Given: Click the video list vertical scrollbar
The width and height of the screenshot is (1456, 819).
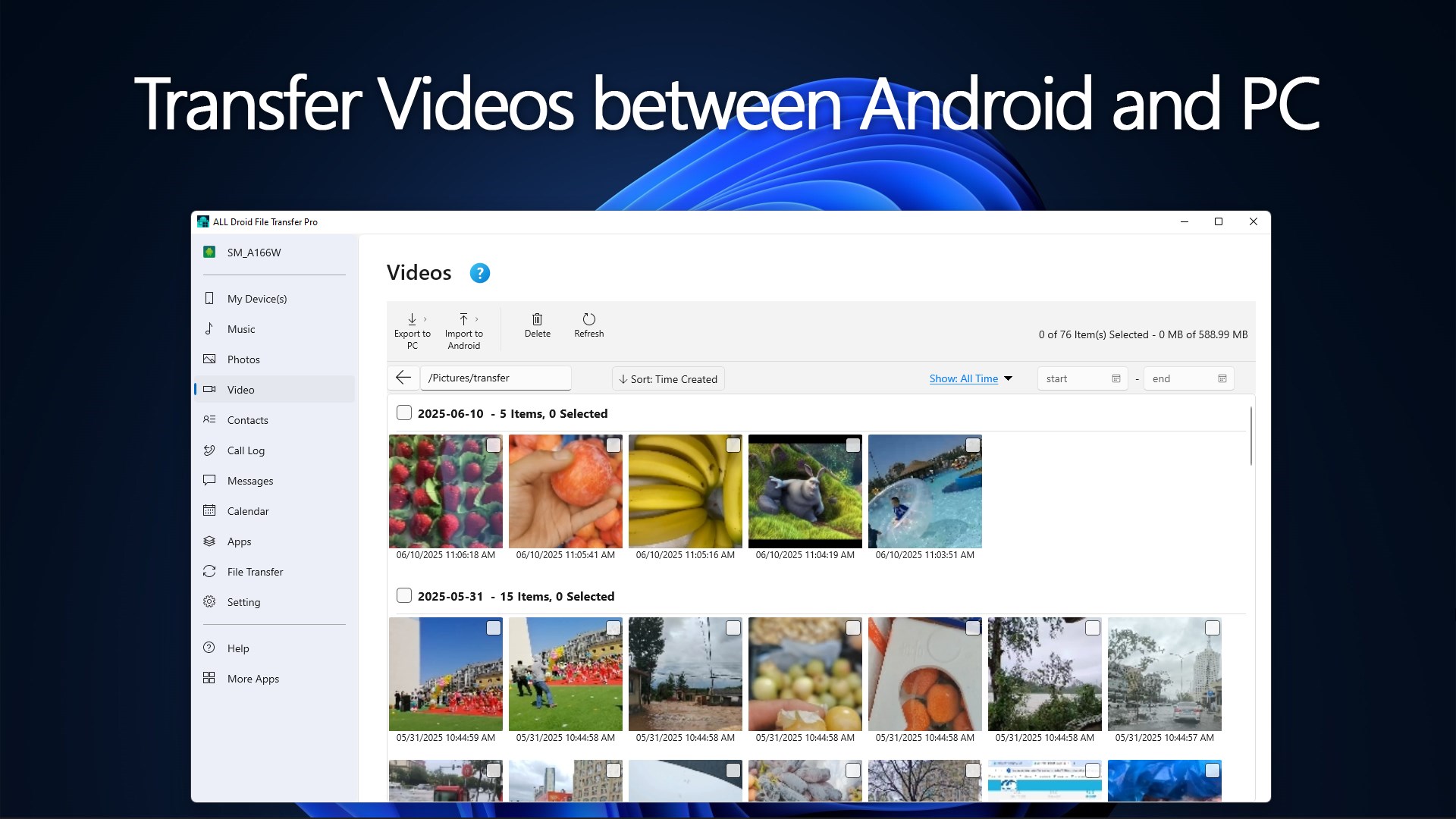Looking at the screenshot, I should 1250,436.
